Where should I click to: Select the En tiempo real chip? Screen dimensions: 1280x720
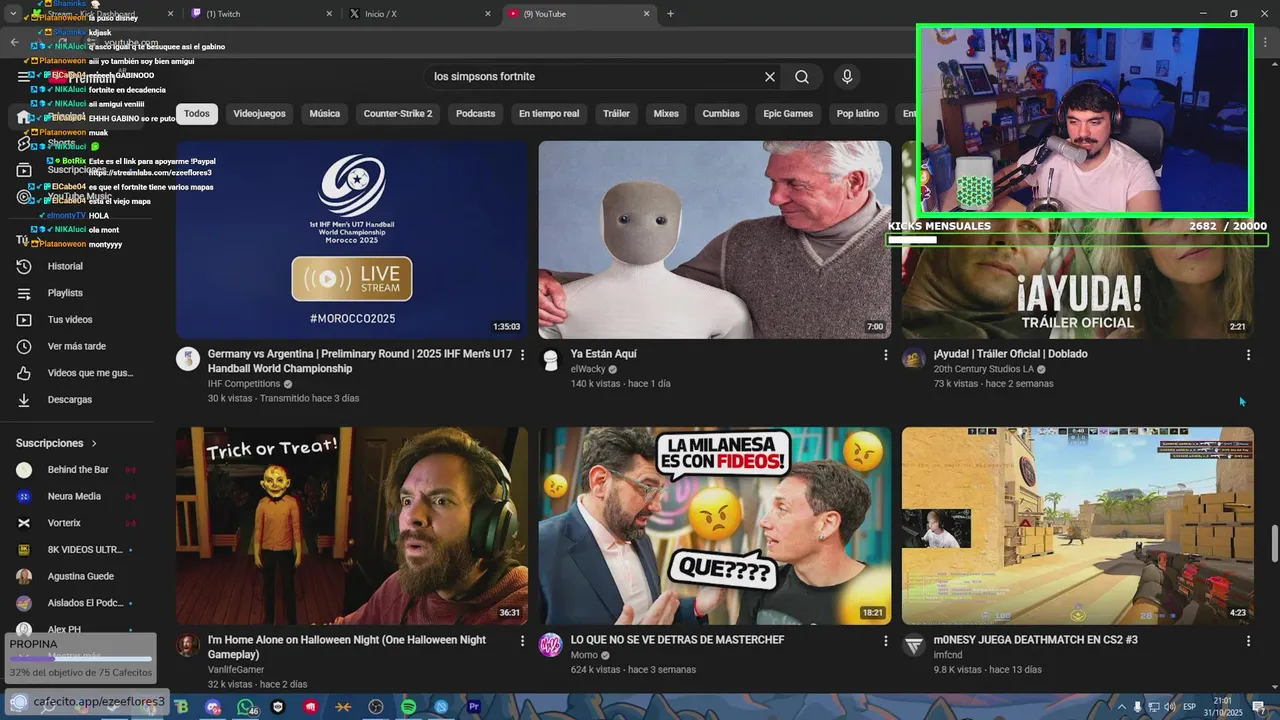(549, 114)
